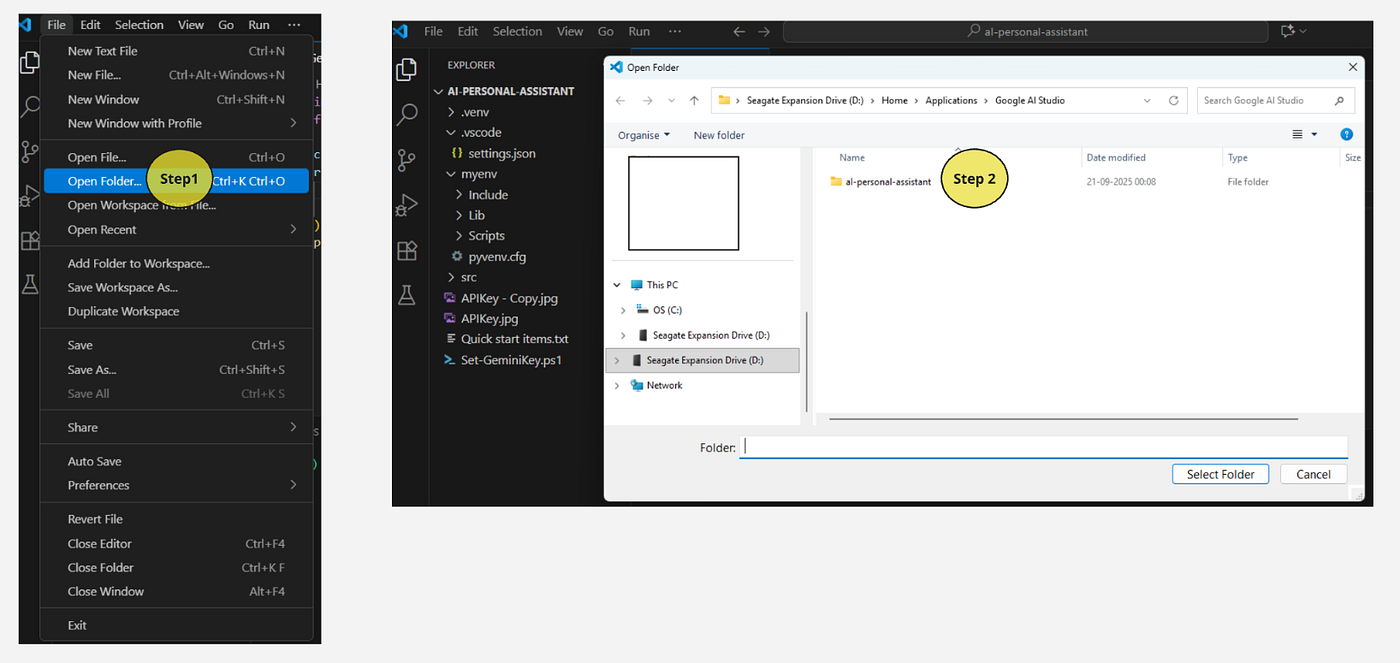The height and width of the screenshot is (663, 1400).
Task: Click the blue Help icon in Open Folder dialog
Action: tap(1346, 134)
